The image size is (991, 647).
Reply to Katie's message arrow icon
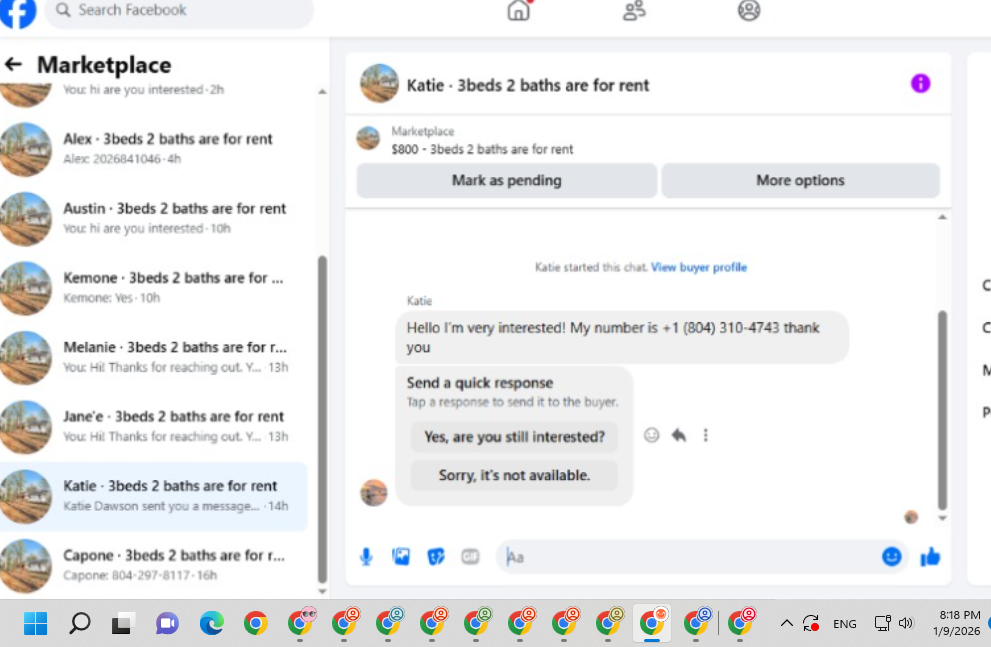(679, 435)
